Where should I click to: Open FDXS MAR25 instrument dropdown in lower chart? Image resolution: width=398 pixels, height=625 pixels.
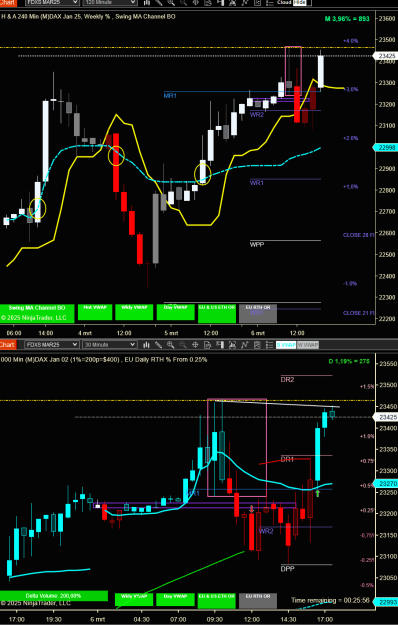(52, 345)
